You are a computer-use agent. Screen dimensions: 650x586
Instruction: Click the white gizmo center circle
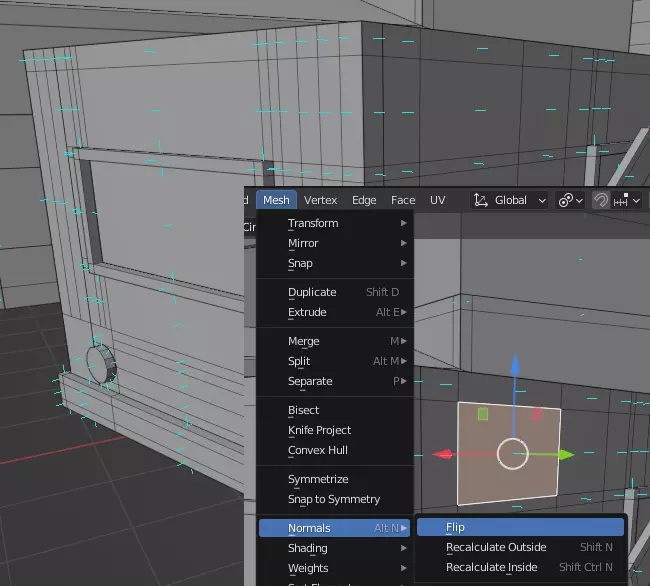pyautogui.click(x=512, y=453)
